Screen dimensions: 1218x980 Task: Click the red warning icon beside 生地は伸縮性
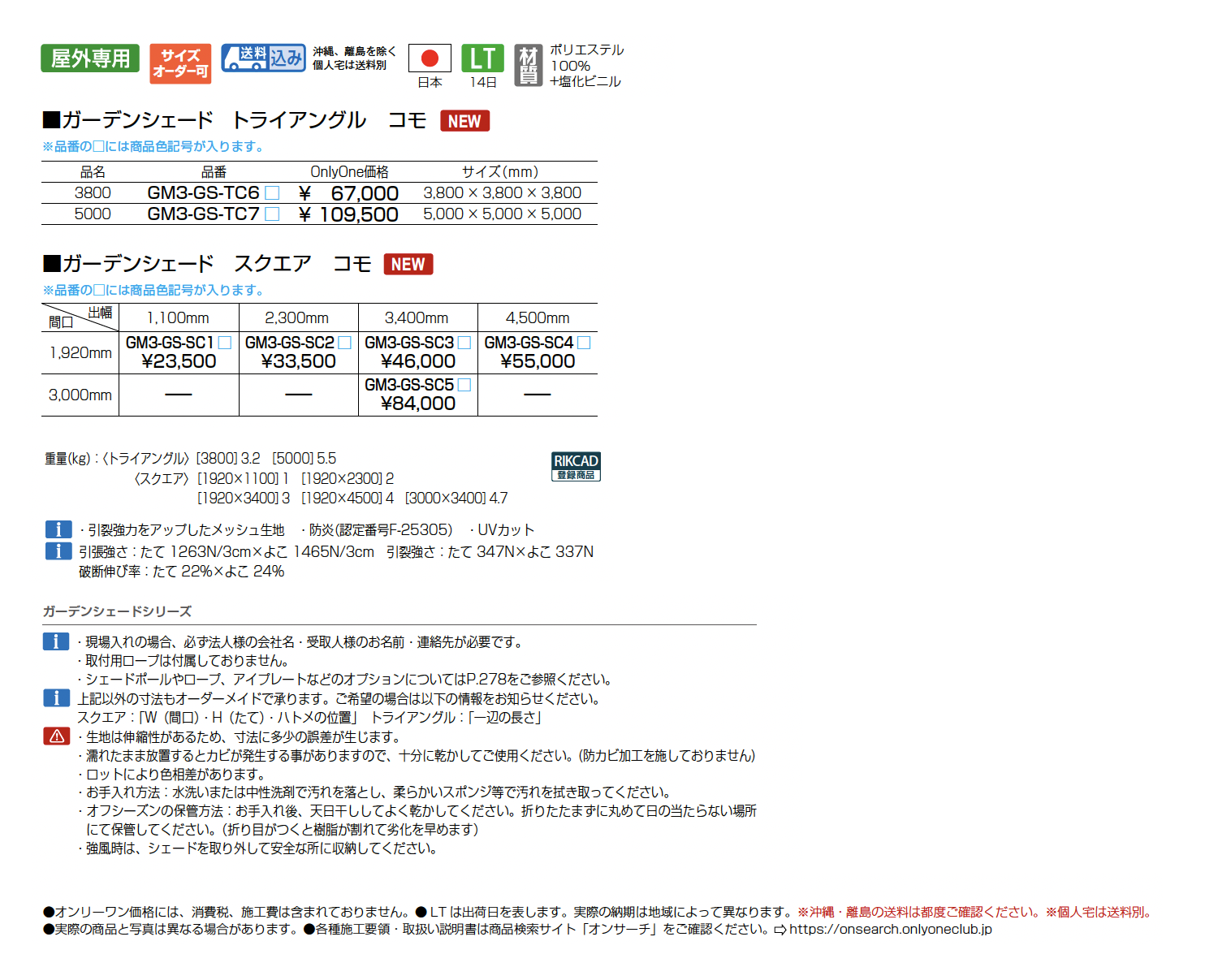56,736
